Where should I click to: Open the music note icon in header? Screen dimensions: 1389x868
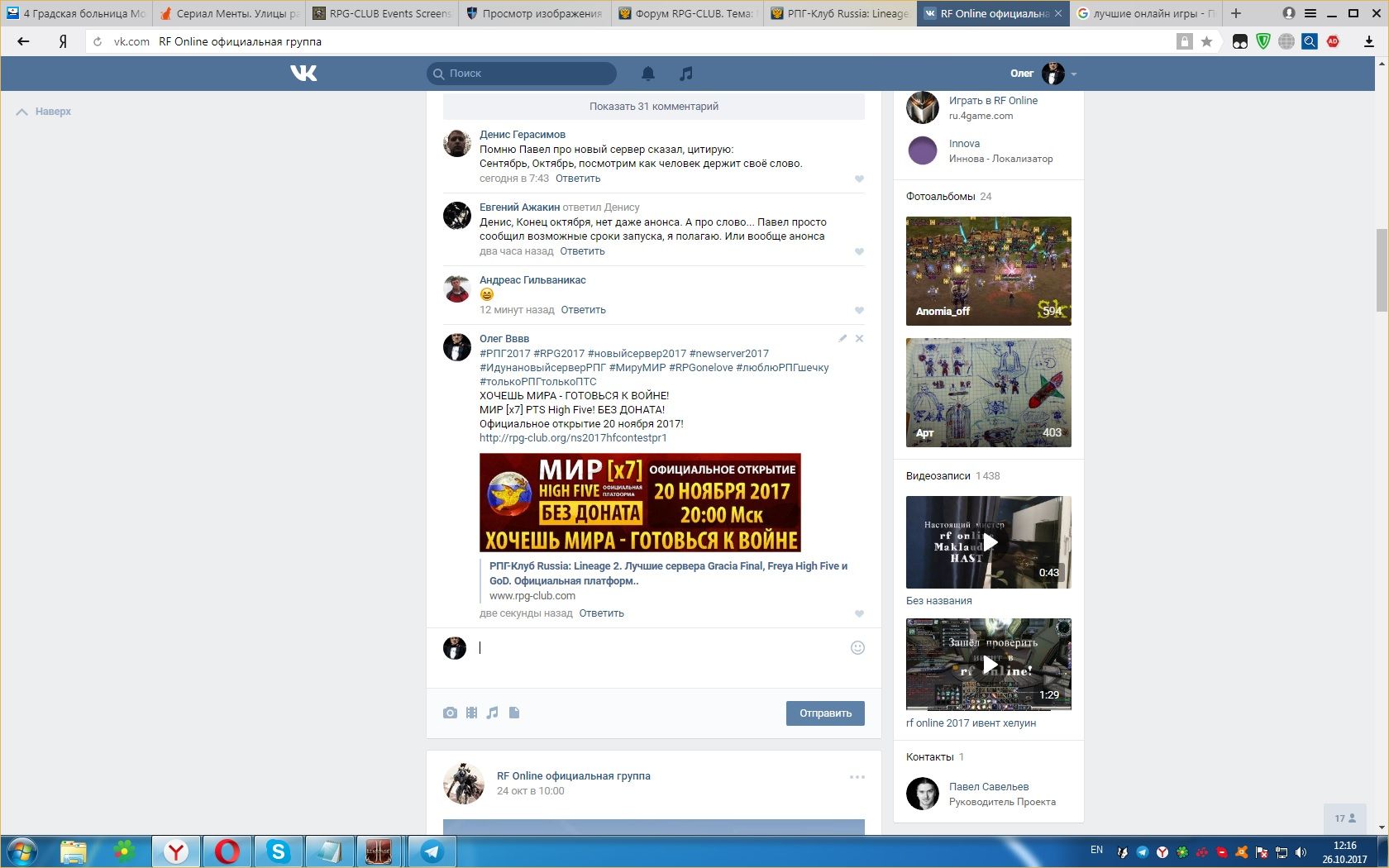pyautogui.click(x=685, y=74)
